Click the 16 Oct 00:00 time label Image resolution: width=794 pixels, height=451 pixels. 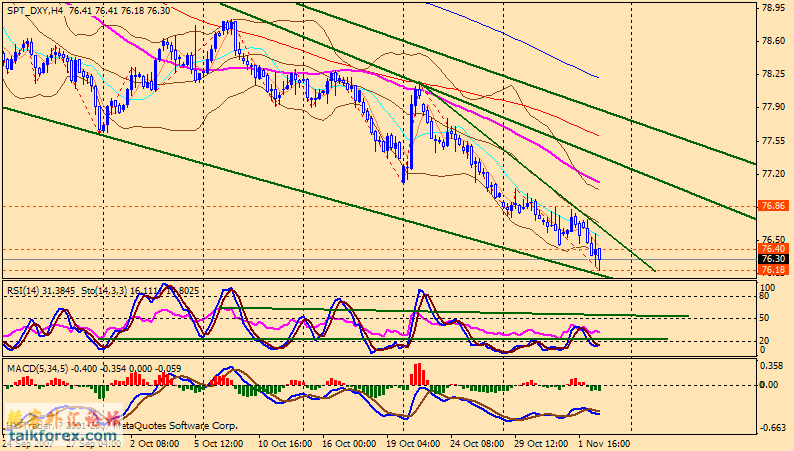(x=349, y=443)
